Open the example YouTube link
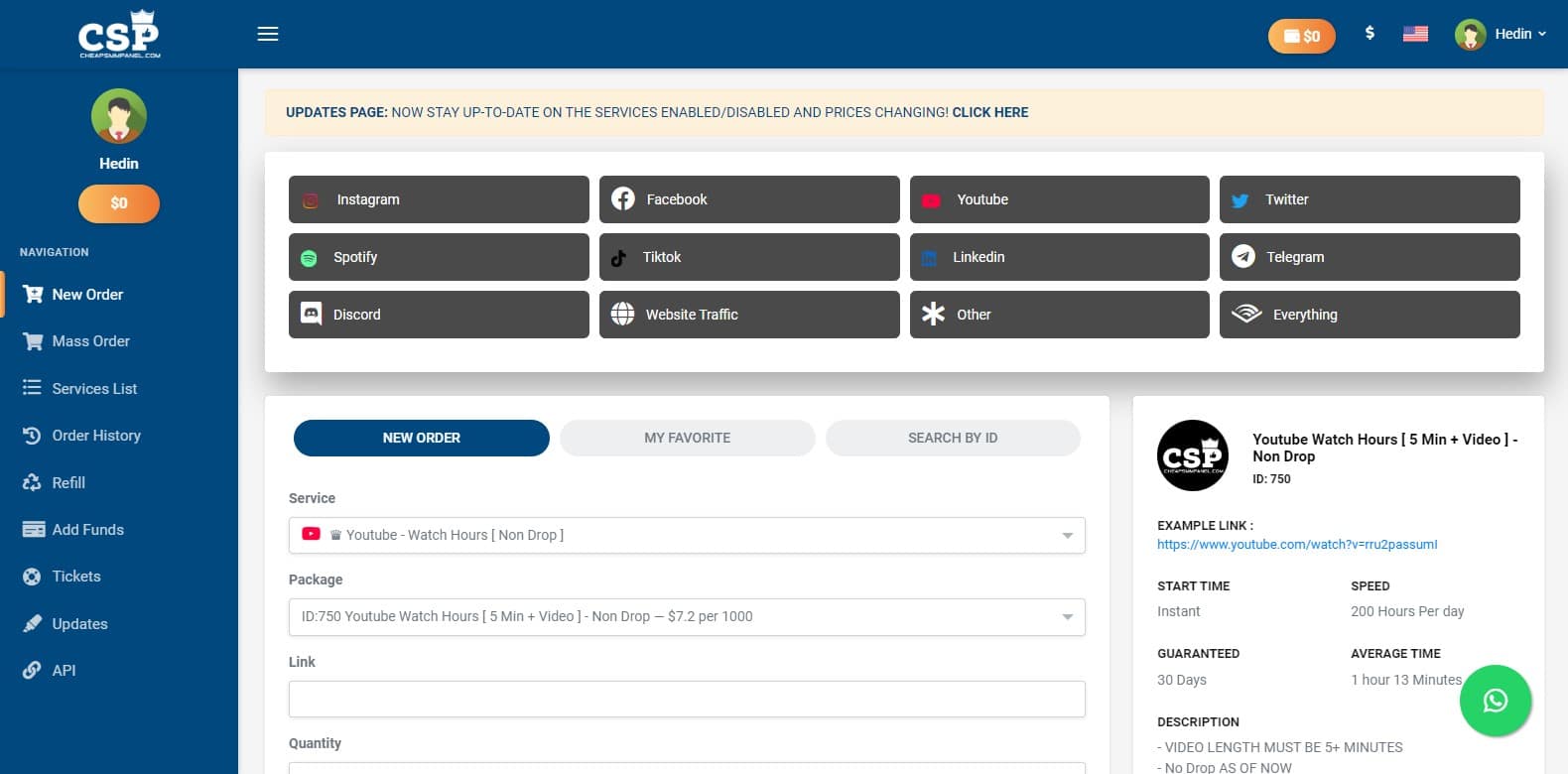The height and width of the screenshot is (774, 1568). pos(1296,545)
